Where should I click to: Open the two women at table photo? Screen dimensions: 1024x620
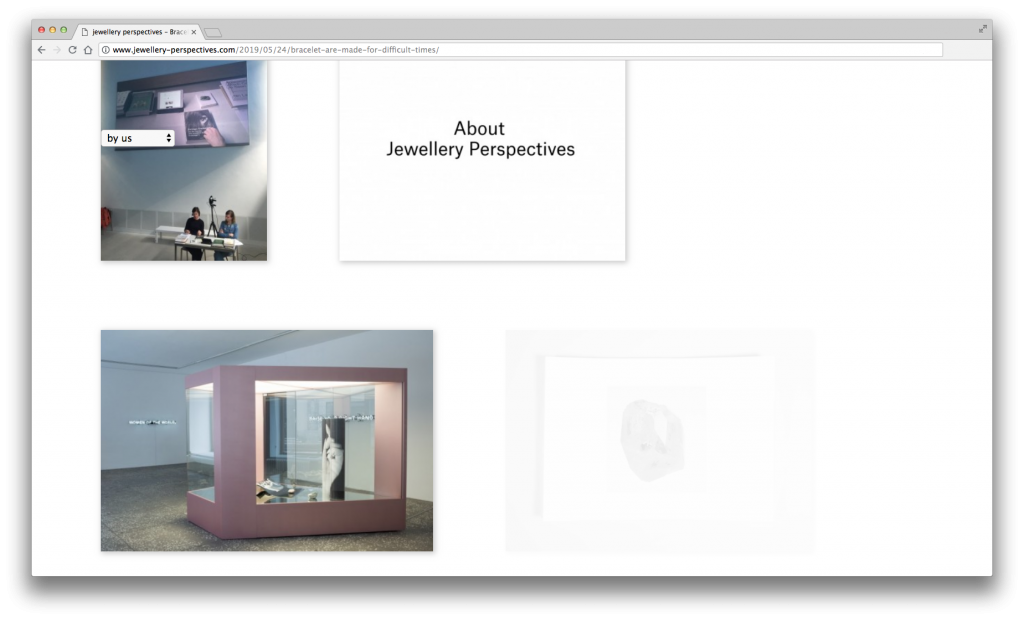tap(184, 161)
